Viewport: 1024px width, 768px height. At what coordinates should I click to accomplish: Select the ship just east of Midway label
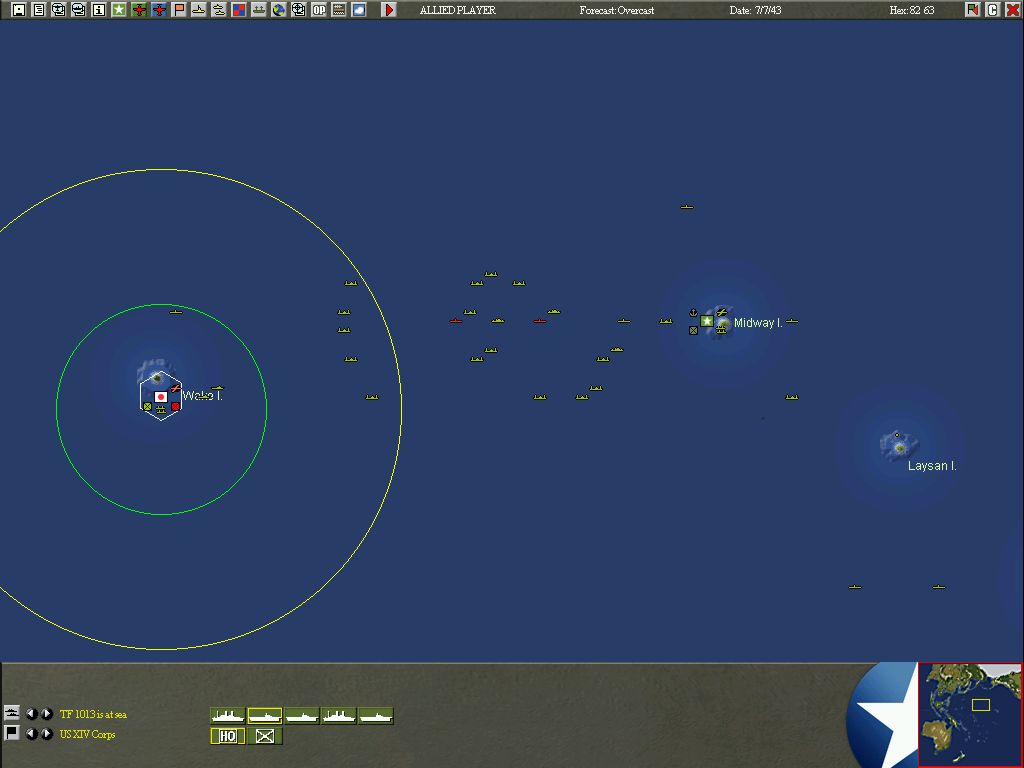point(792,321)
